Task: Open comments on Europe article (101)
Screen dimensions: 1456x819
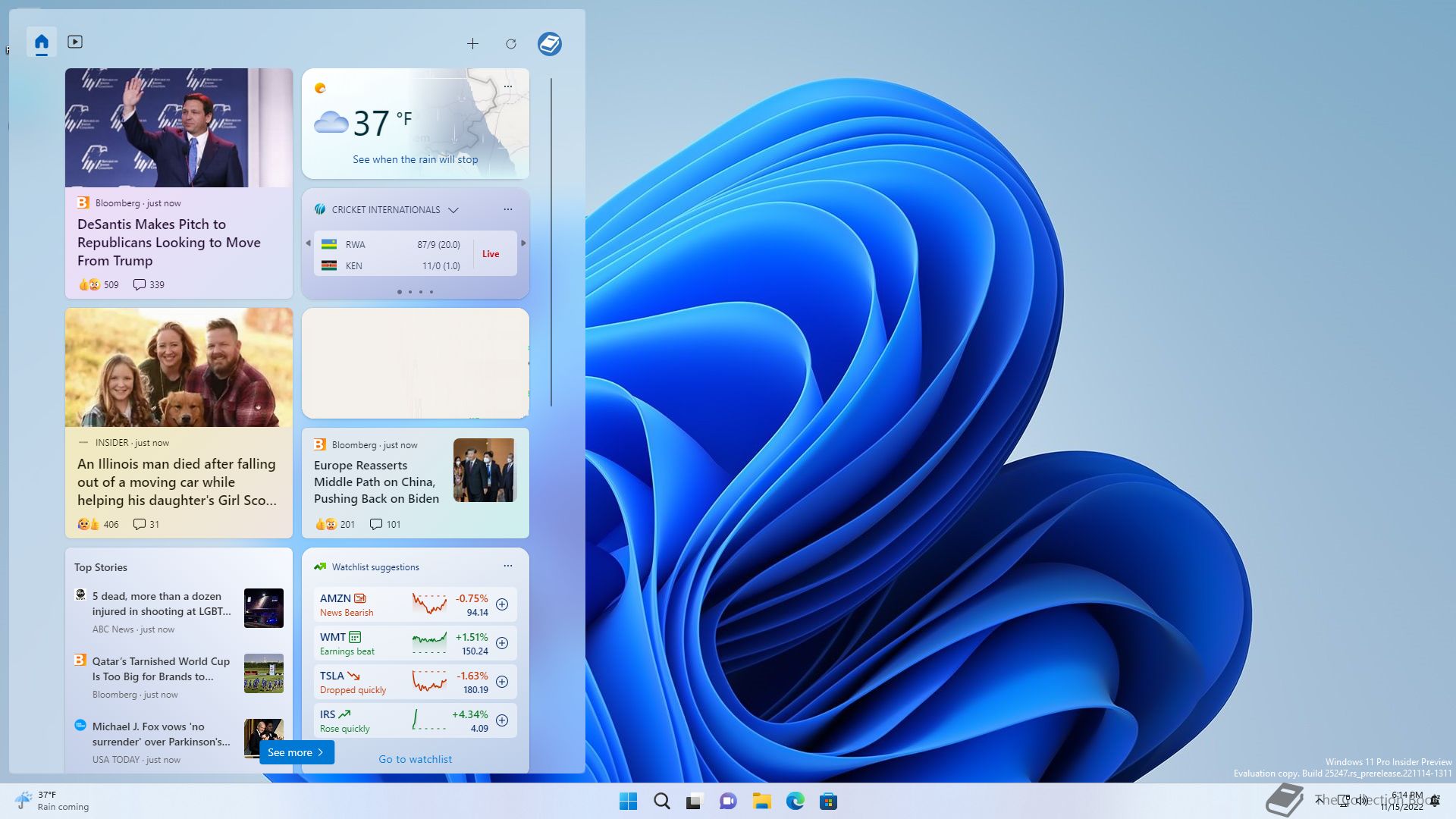Action: pyautogui.click(x=385, y=525)
